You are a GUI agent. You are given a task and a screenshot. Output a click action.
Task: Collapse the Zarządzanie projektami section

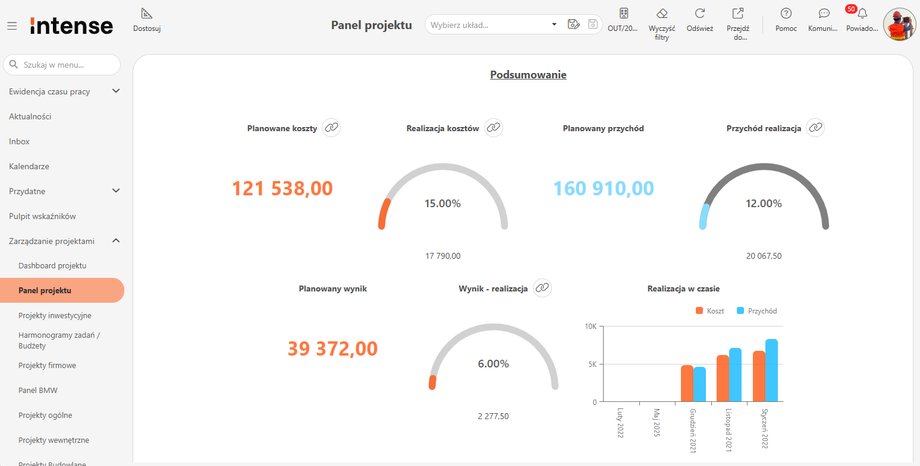(116, 240)
